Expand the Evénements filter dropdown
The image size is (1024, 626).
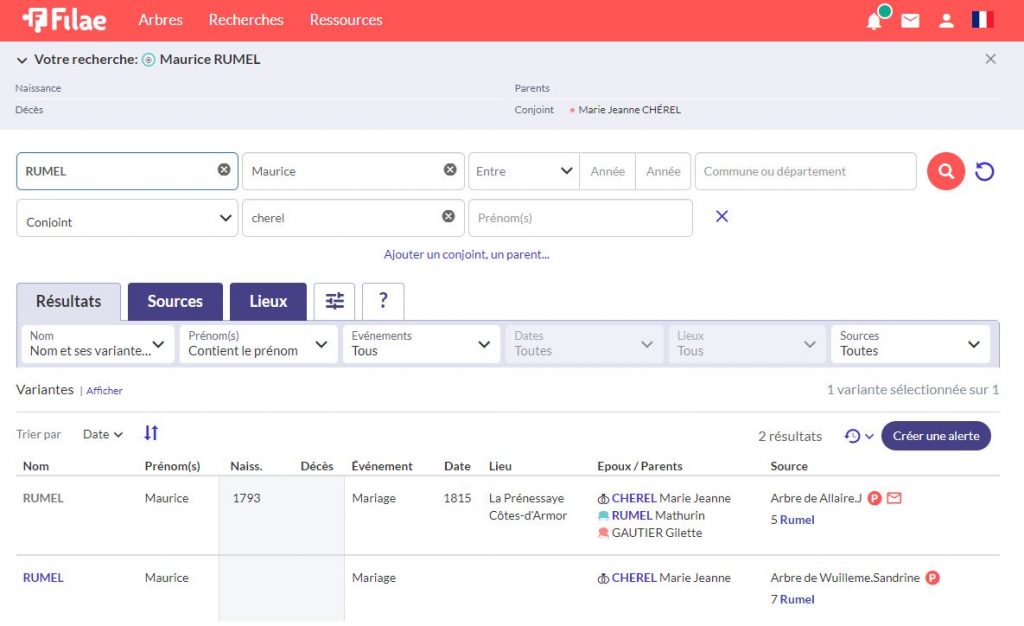click(x=420, y=344)
